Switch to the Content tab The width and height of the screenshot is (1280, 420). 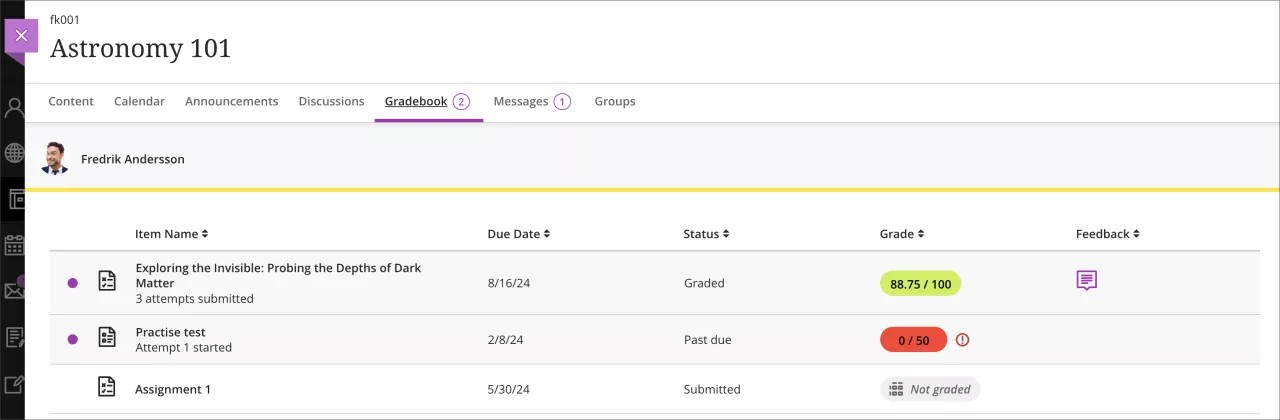coord(71,101)
